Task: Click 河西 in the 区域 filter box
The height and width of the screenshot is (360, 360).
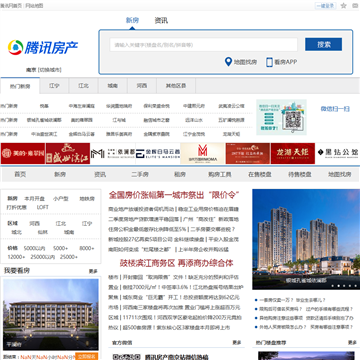Action: [34, 223]
